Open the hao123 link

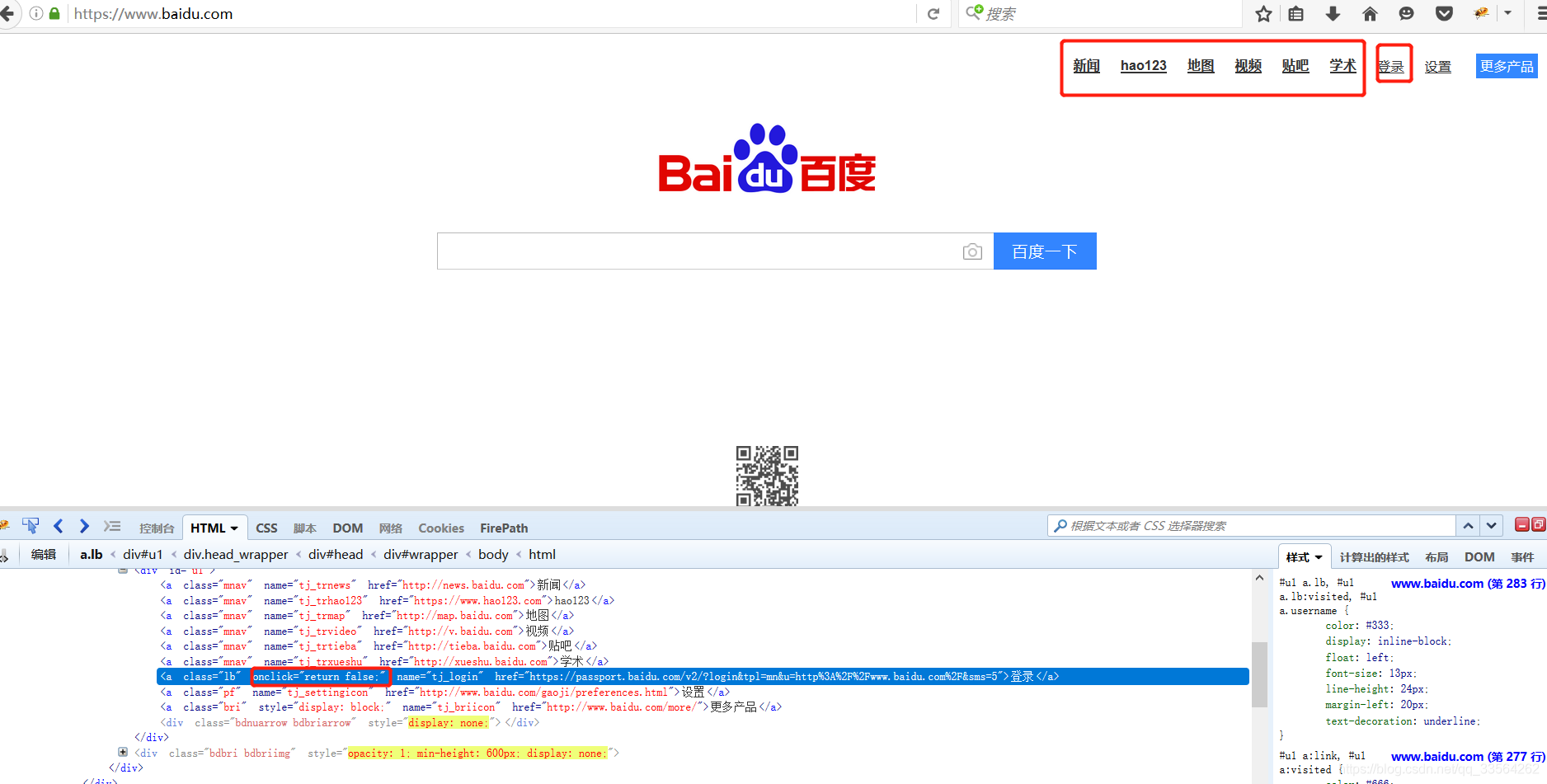click(x=1144, y=66)
